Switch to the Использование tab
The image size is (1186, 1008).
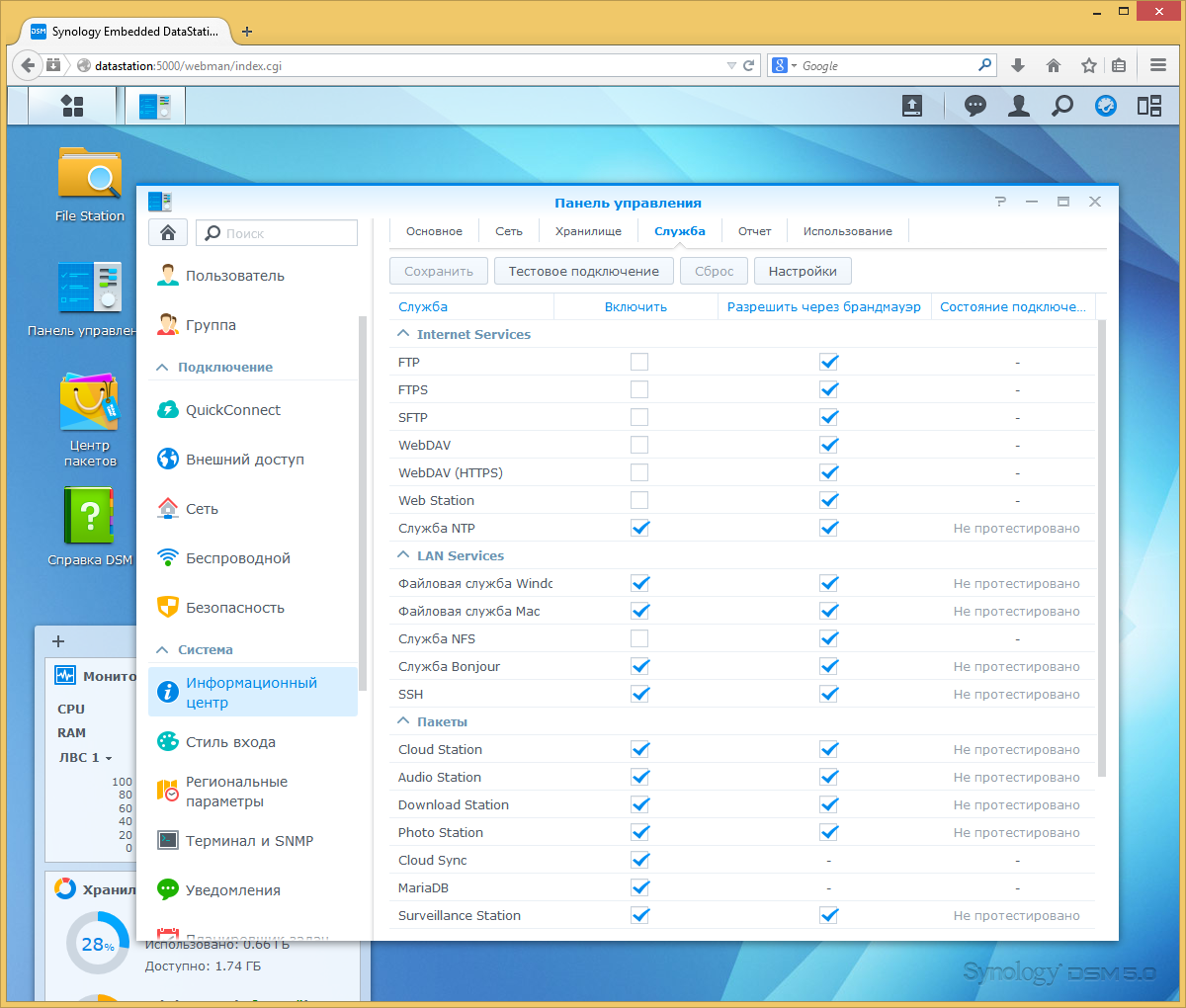pos(848,231)
